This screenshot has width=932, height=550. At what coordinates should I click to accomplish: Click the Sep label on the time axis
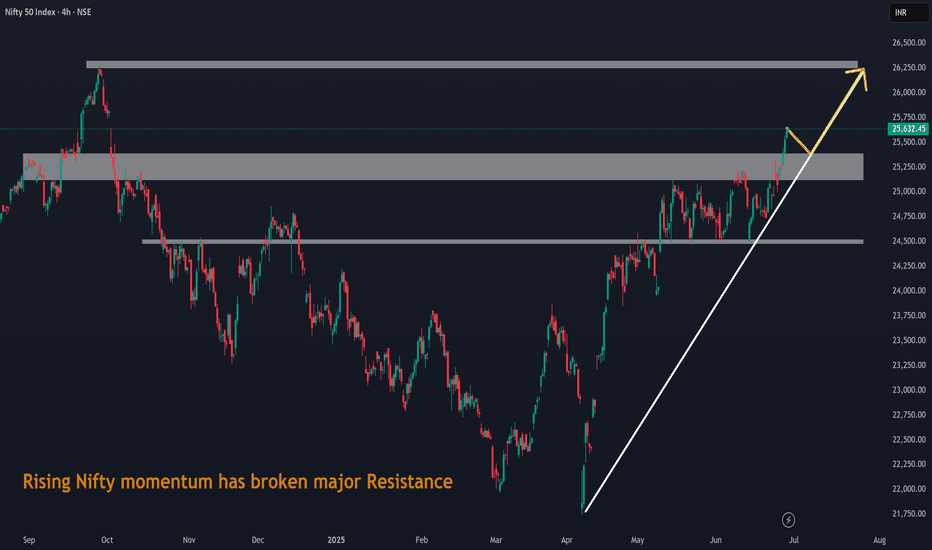click(29, 540)
